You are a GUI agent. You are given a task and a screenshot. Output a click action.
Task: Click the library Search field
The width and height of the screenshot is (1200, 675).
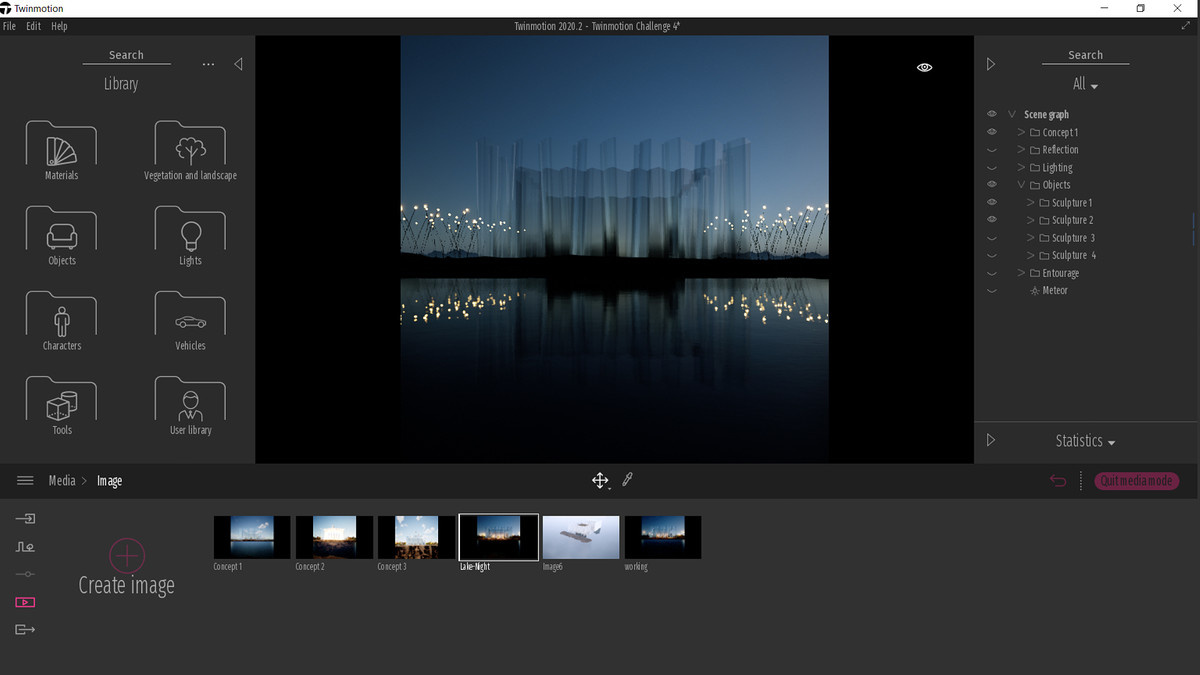coord(126,55)
